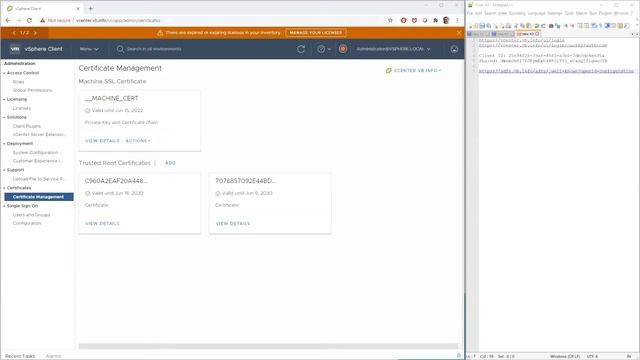
Task: Show previous license notification arrow
Action: pos(14,33)
